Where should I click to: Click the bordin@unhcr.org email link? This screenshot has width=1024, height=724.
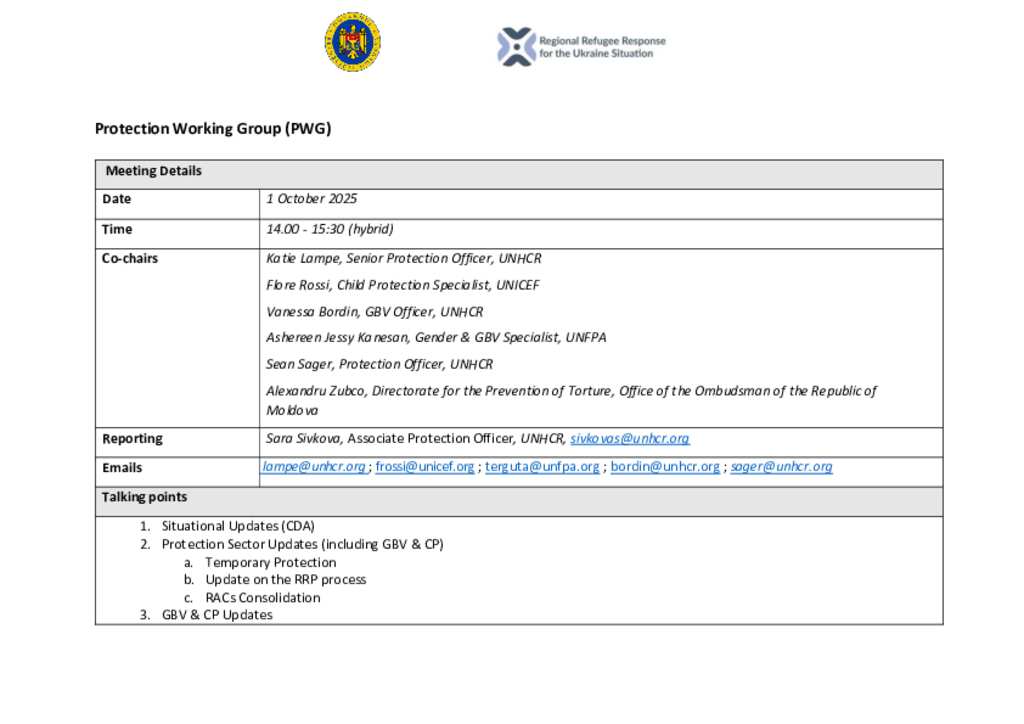coord(665,466)
